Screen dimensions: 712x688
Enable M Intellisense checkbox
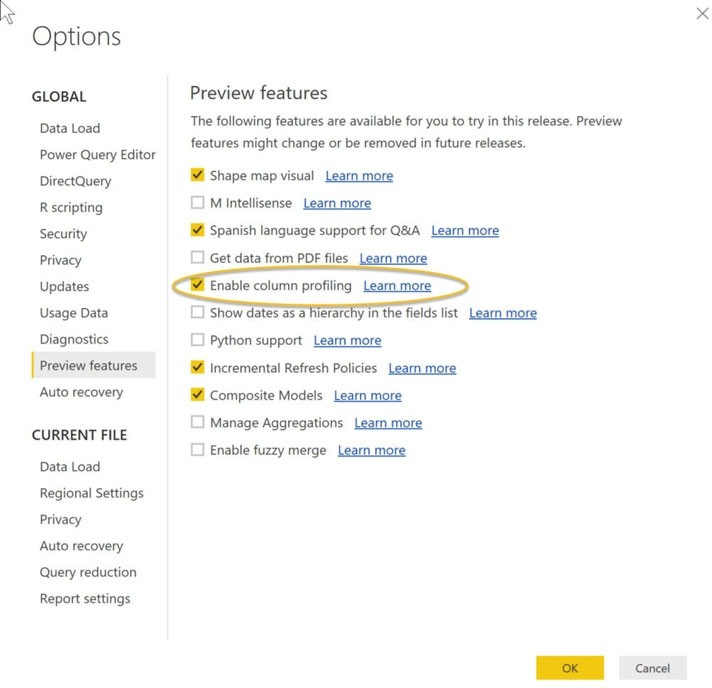tap(197, 203)
